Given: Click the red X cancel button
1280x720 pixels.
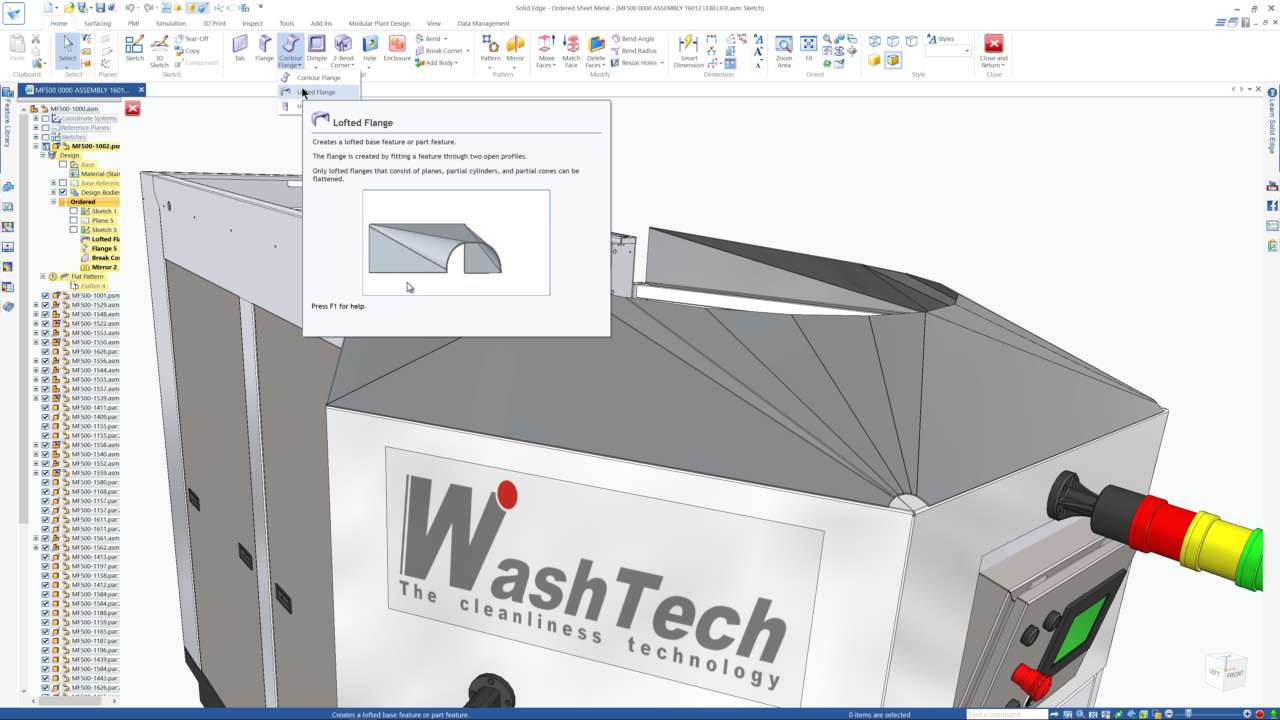Looking at the screenshot, I should pyautogui.click(x=132, y=108).
